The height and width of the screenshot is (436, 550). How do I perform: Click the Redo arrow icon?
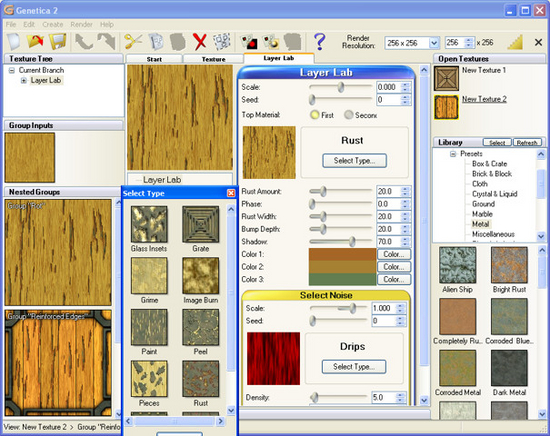(107, 42)
